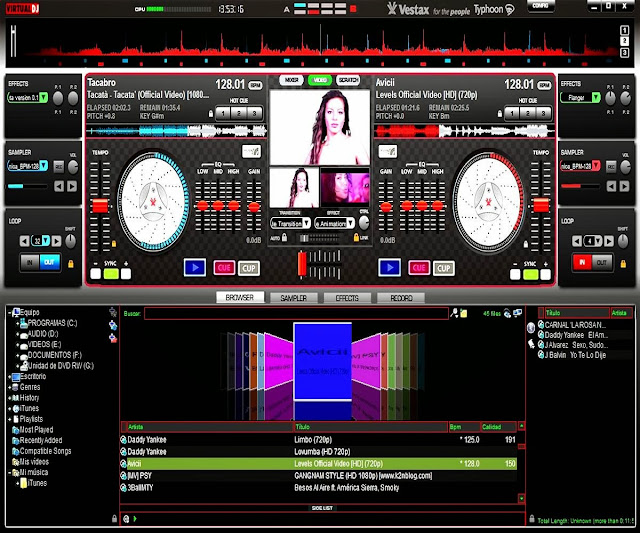Click the BPM button on right deck
Image resolution: width=640 pixels, height=533 pixels.
pyautogui.click(x=544, y=85)
